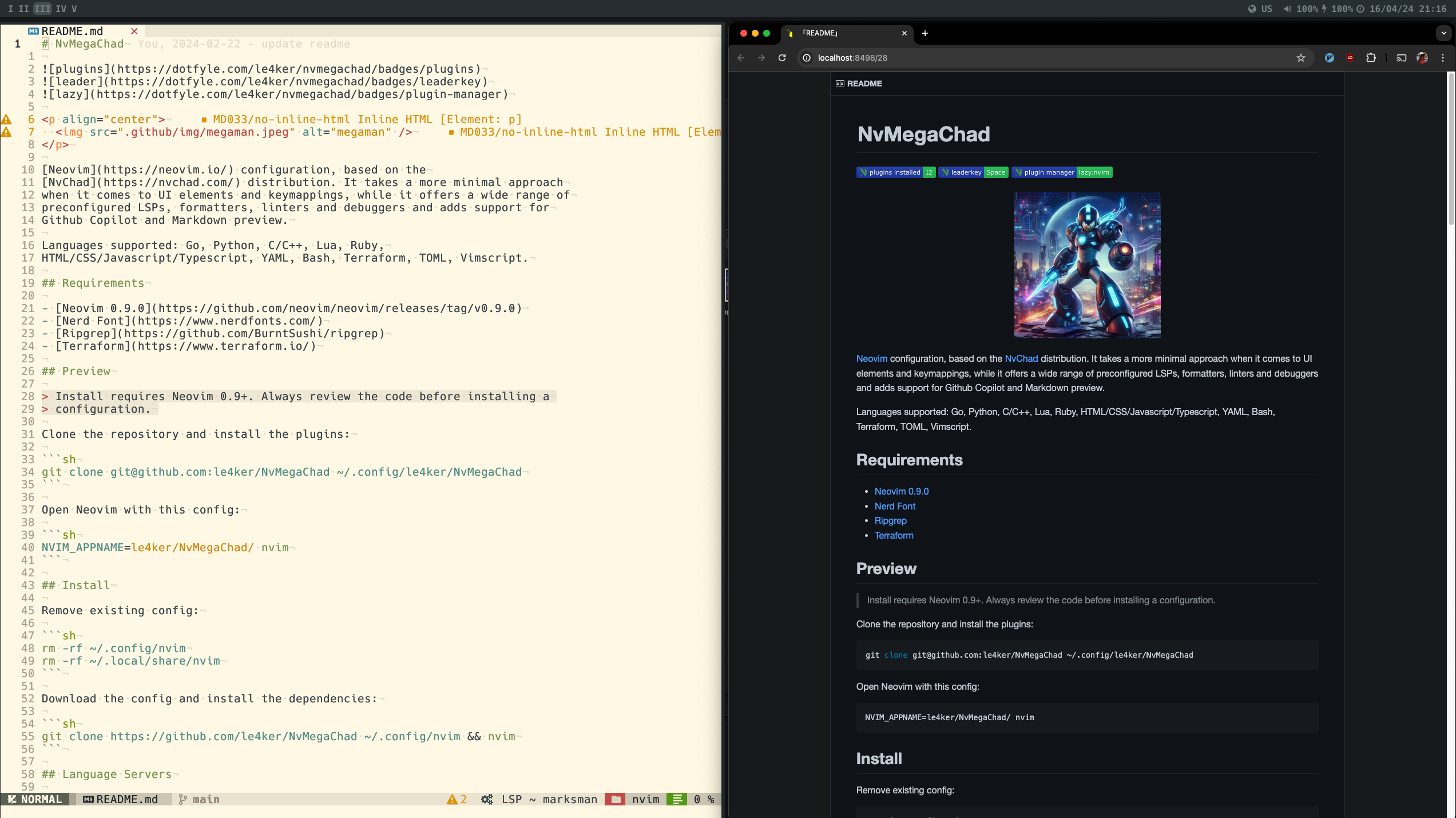Click line 43 Install heading in Neovim
This screenshot has width=1456, height=818.
76,586
